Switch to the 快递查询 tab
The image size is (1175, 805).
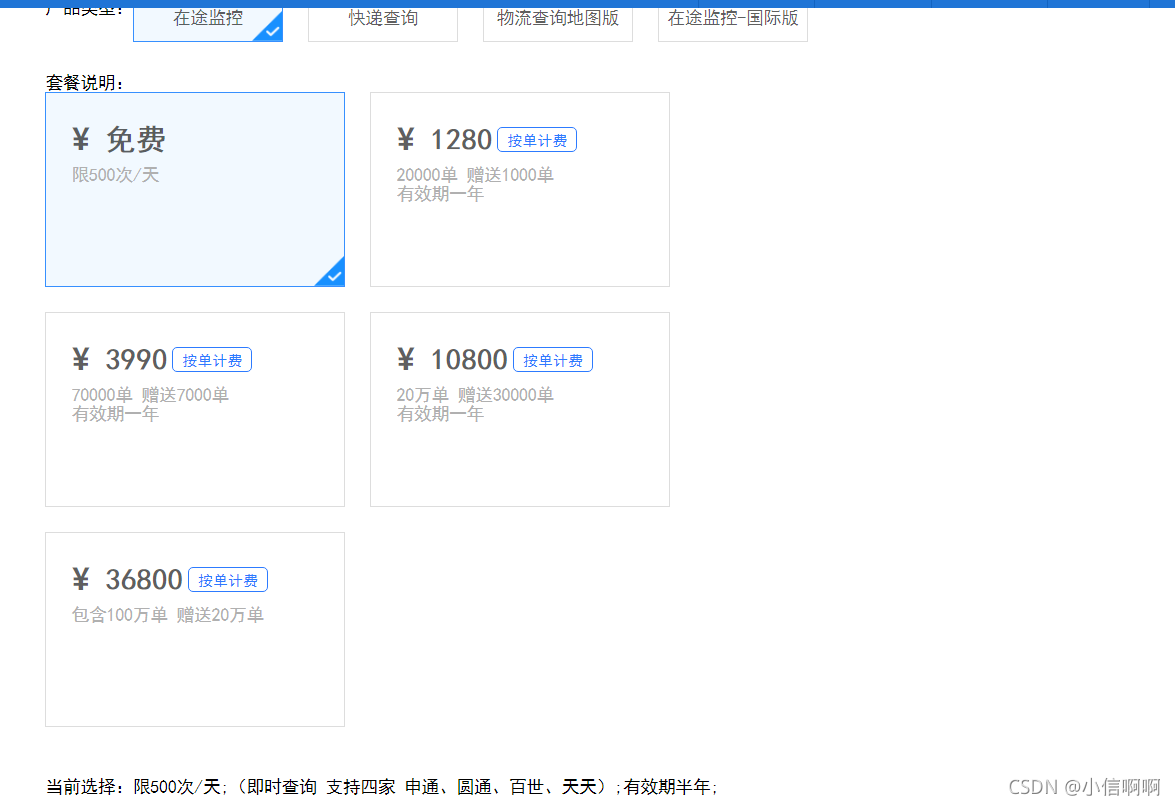click(x=382, y=17)
